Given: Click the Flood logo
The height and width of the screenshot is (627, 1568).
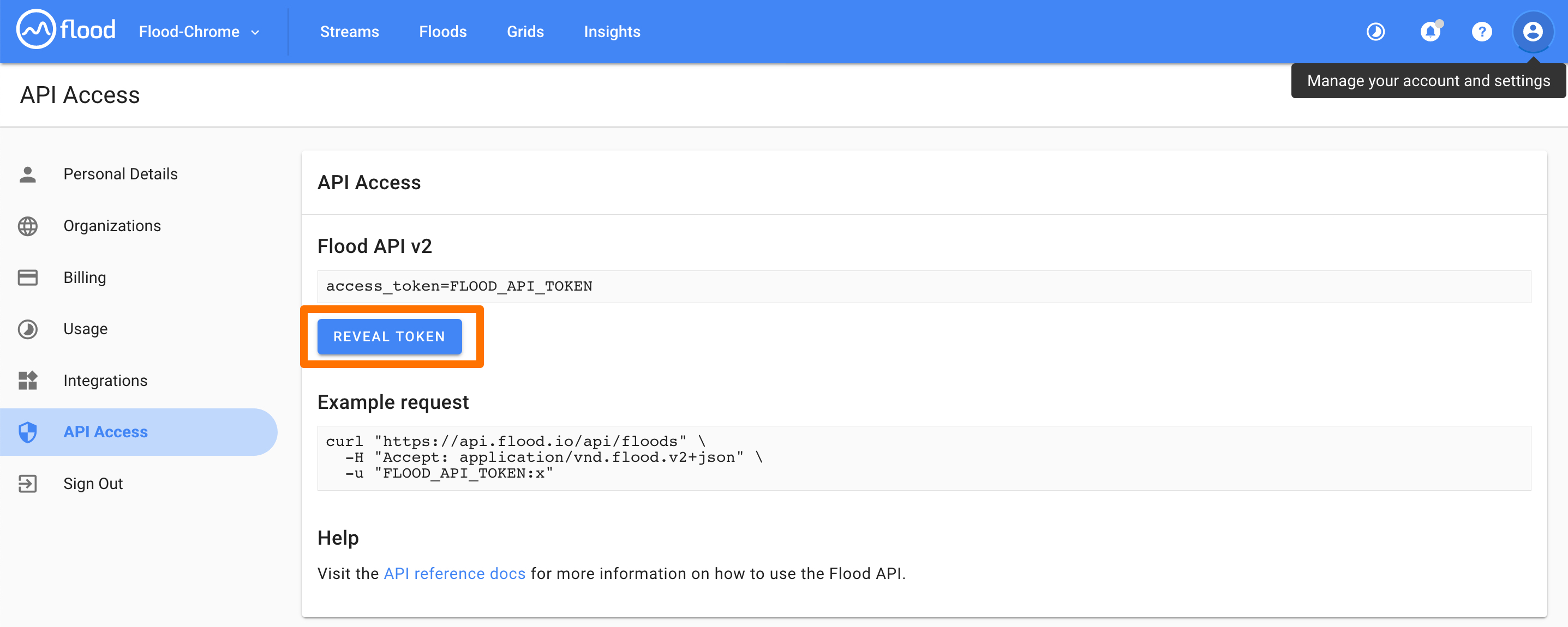Looking at the screenshot, I should (x=65, y=30).
